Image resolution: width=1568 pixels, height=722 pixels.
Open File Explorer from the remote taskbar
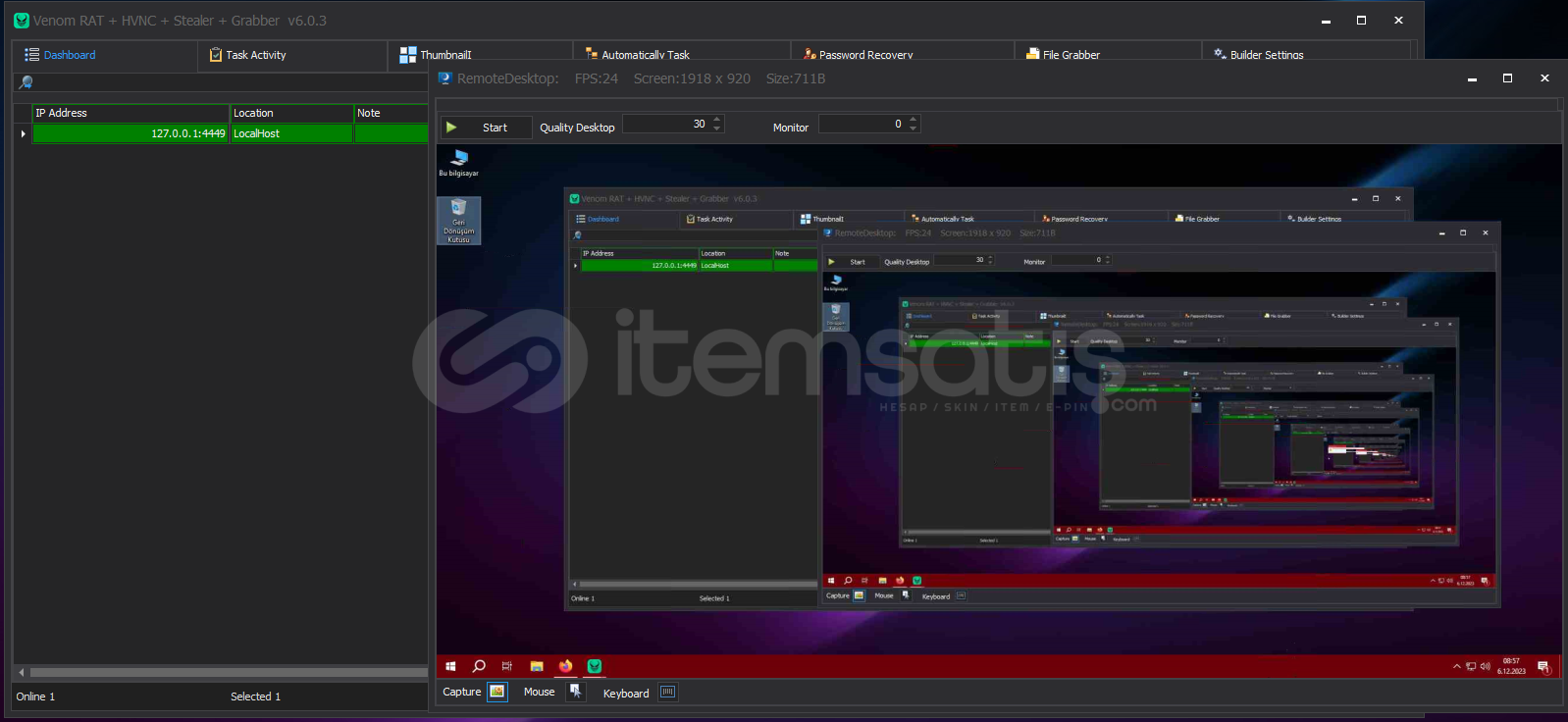537,666
